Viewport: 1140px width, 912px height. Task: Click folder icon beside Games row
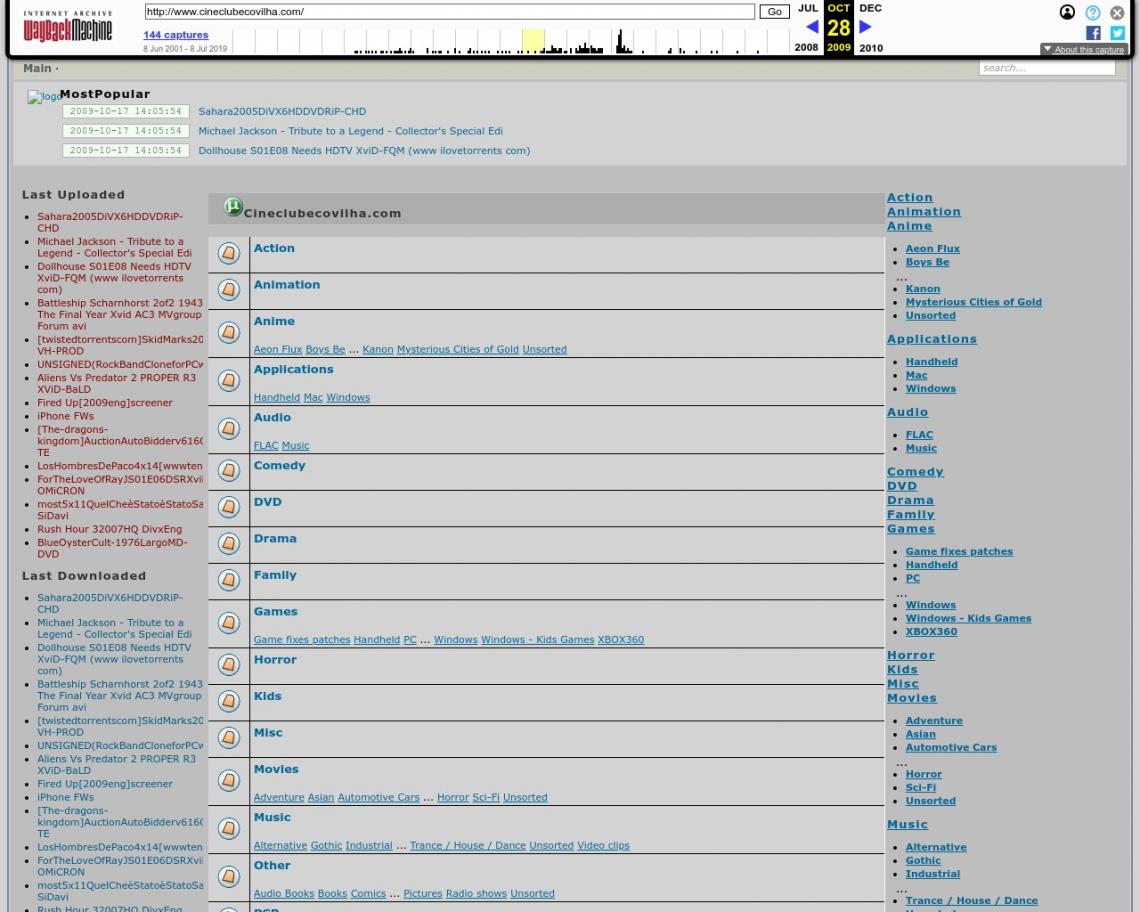pyautogui.click(x=229, y=623)
